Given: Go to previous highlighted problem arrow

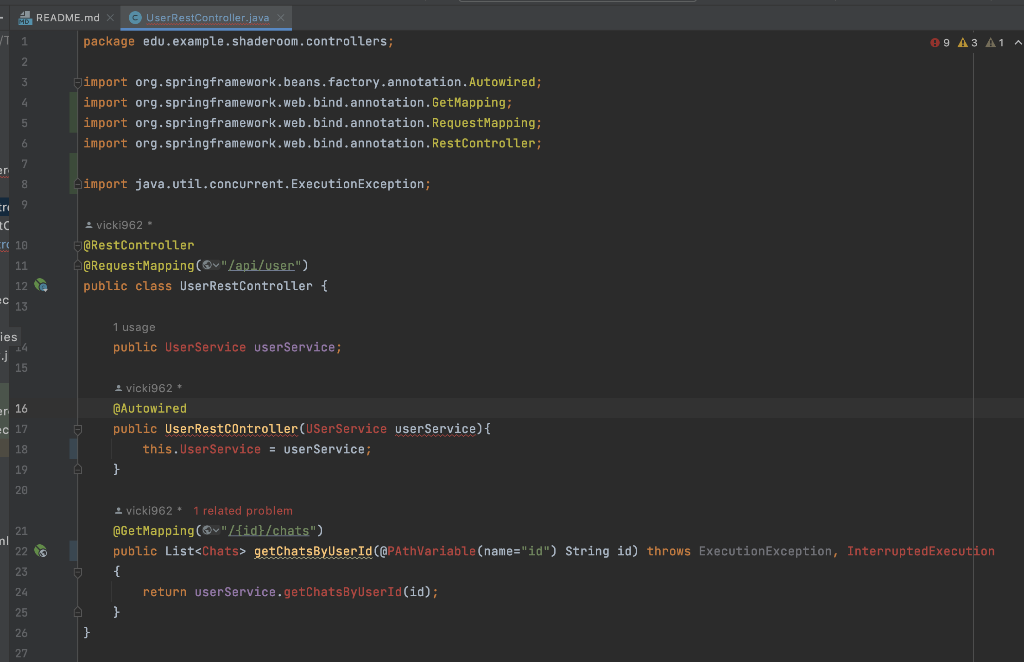Looking at the screenshot, I should [1018, 42].
